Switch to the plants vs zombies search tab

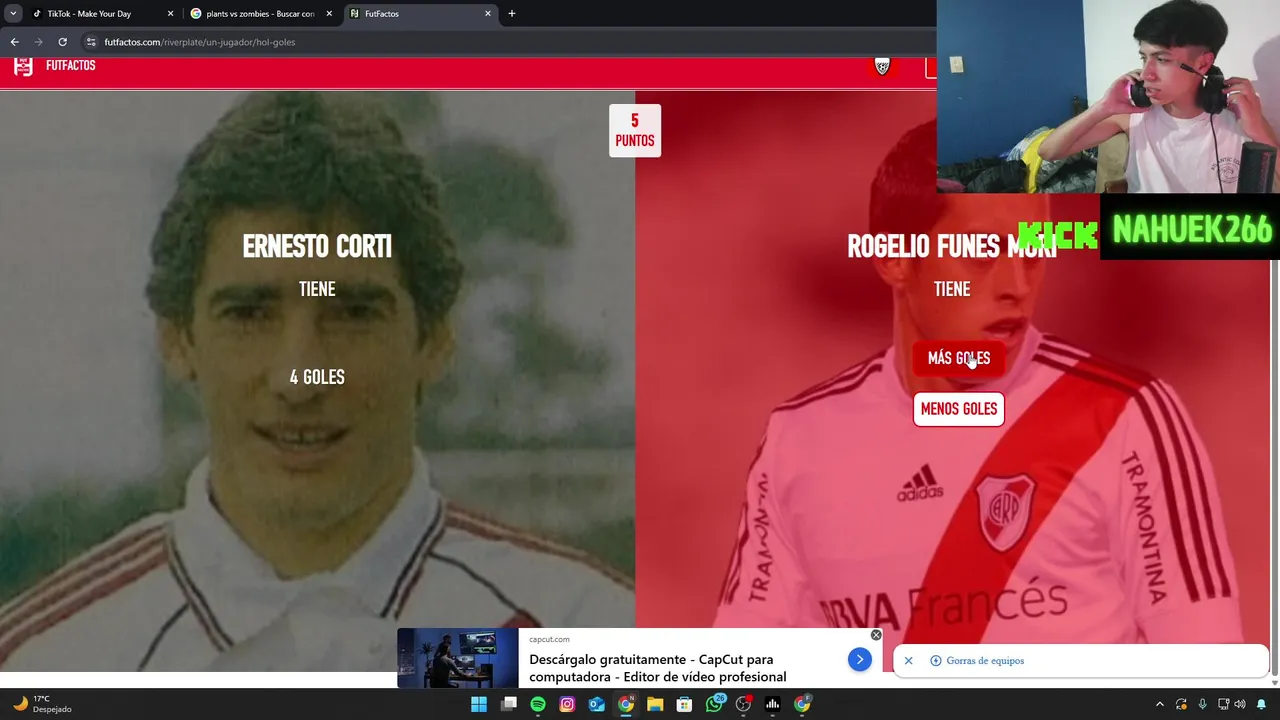click(260, 14)
